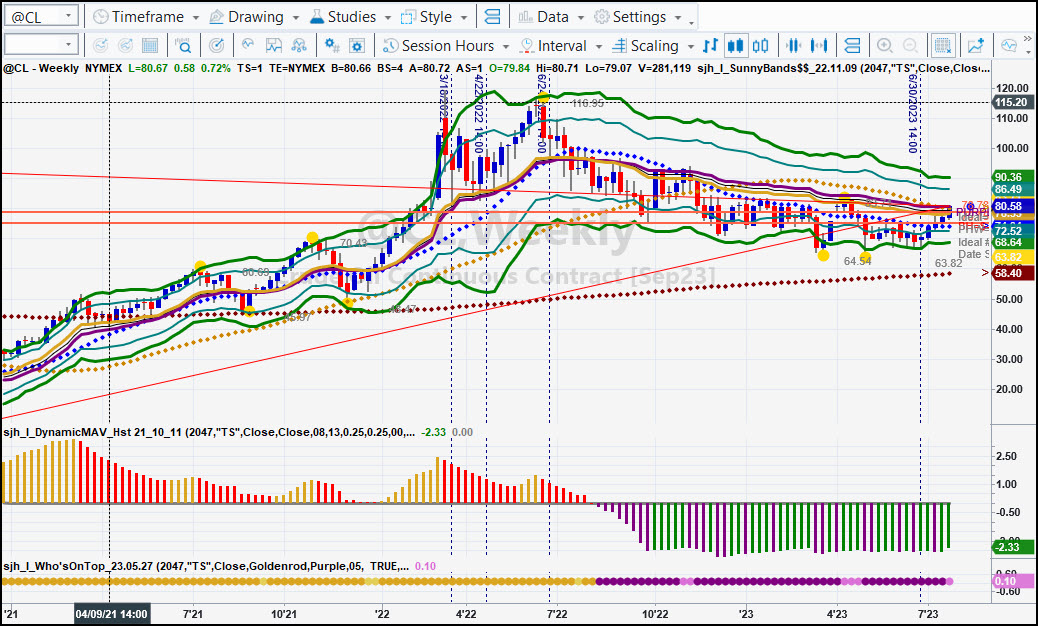
Task: Decrease bar spacing with compress icon
Action: [x=793, y=46]
